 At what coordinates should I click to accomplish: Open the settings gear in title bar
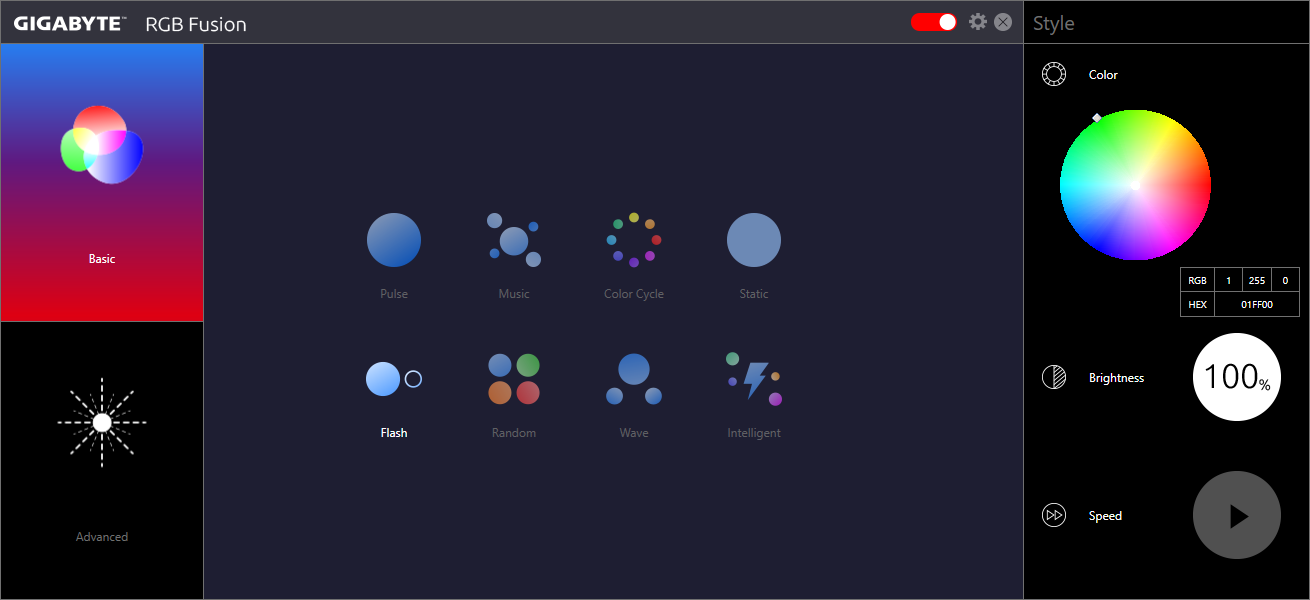click(978, 21)
